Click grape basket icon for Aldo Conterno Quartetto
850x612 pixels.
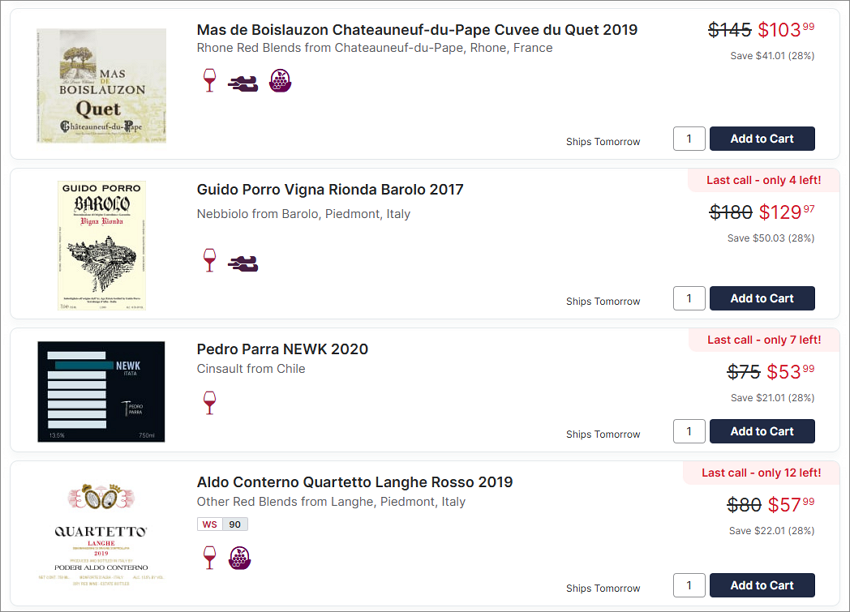(x=240, y=558)
